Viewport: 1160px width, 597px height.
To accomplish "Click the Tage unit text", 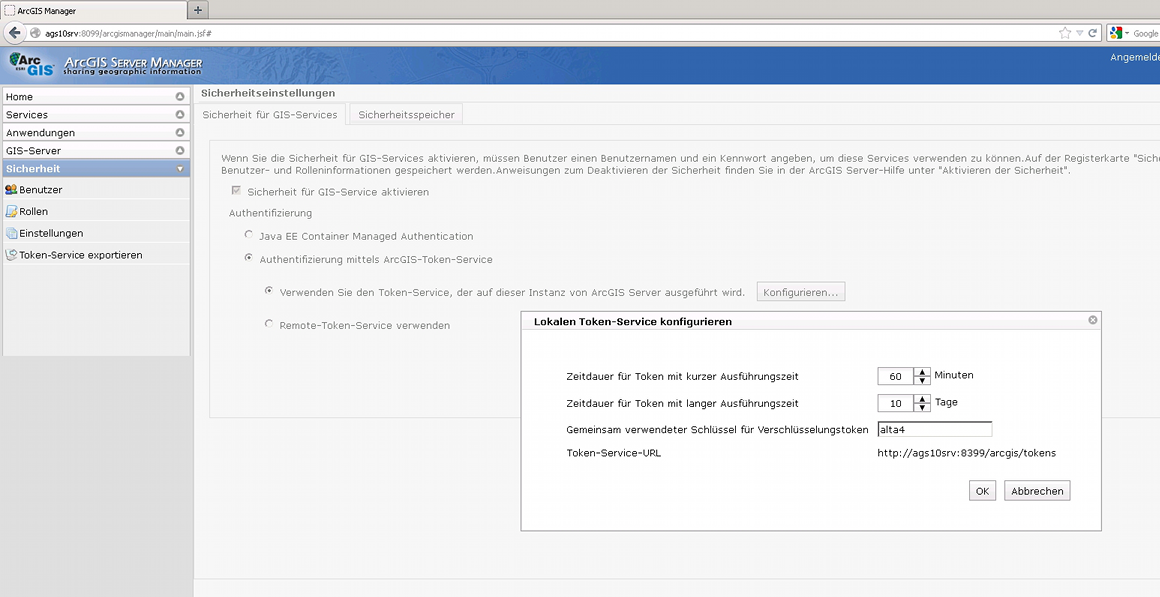I will 946,402.
